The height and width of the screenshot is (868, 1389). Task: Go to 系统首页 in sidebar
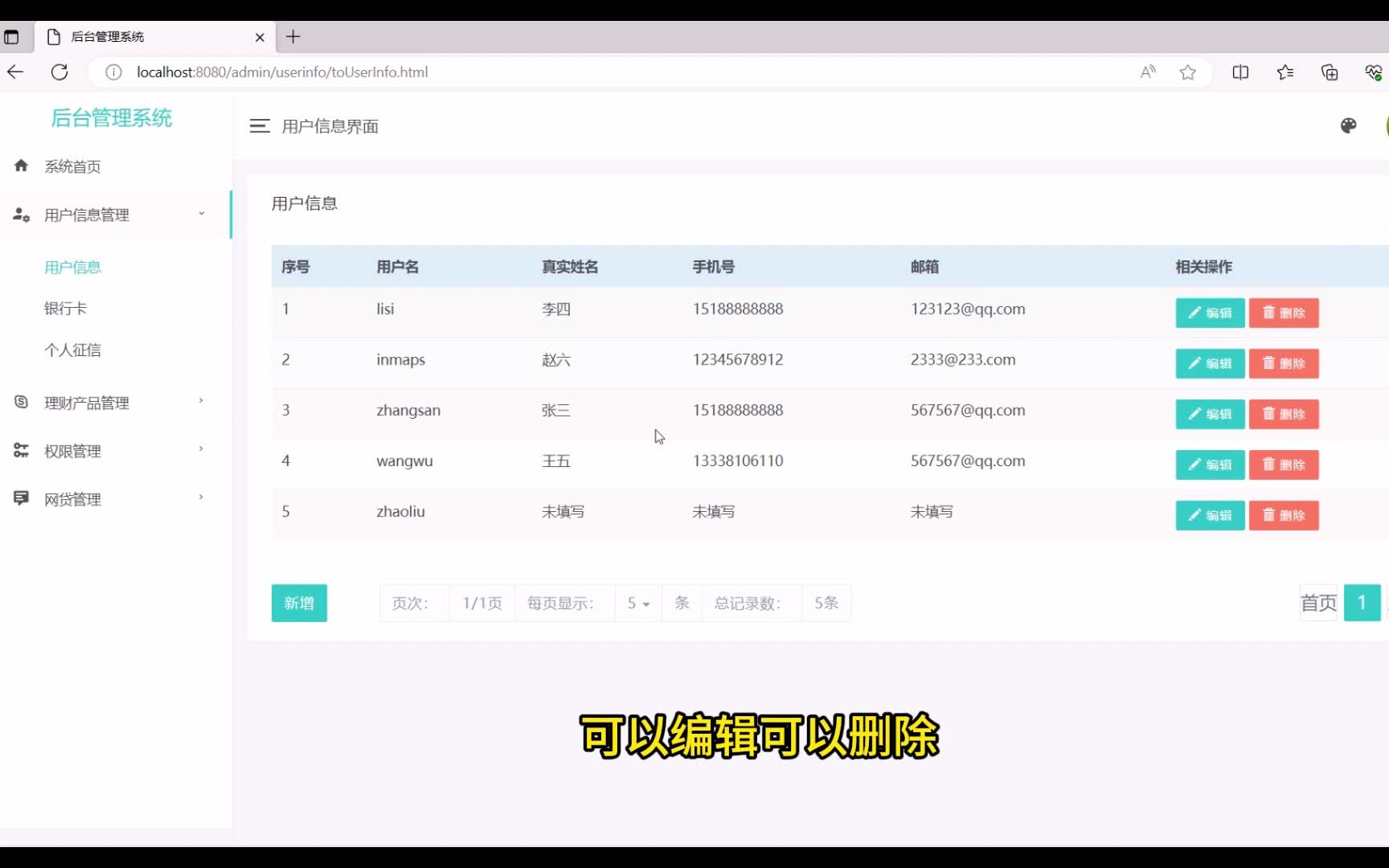73,166
